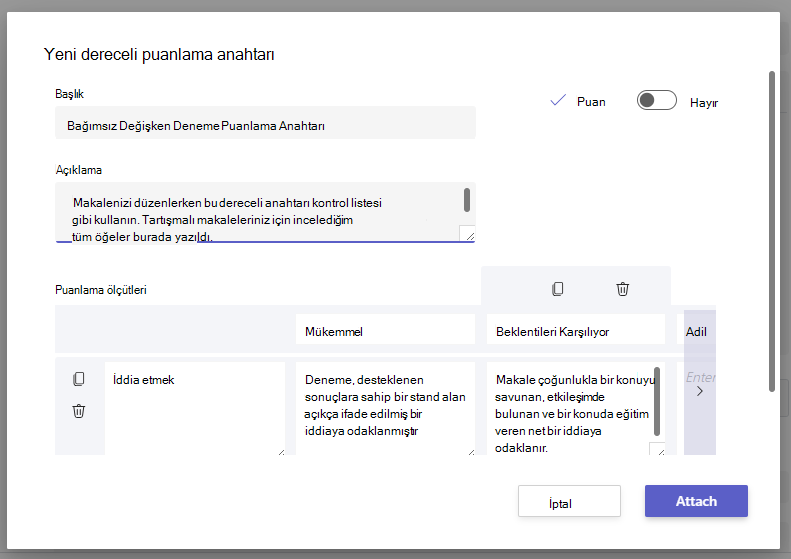Edit the Başlık title field
The height and width of the screenshot is (559, 791).
coord(265,123)
